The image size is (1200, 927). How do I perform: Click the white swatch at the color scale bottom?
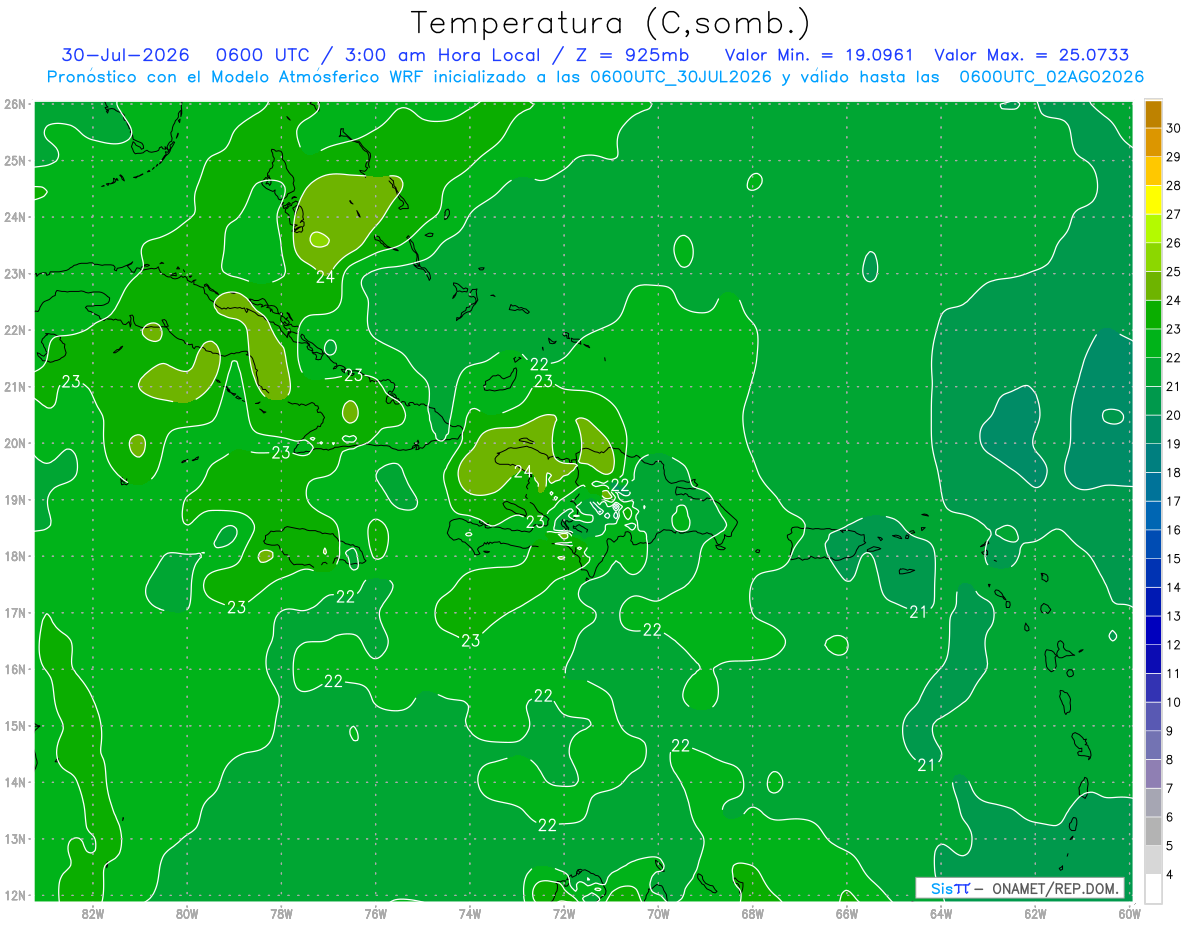(1153, 889)
